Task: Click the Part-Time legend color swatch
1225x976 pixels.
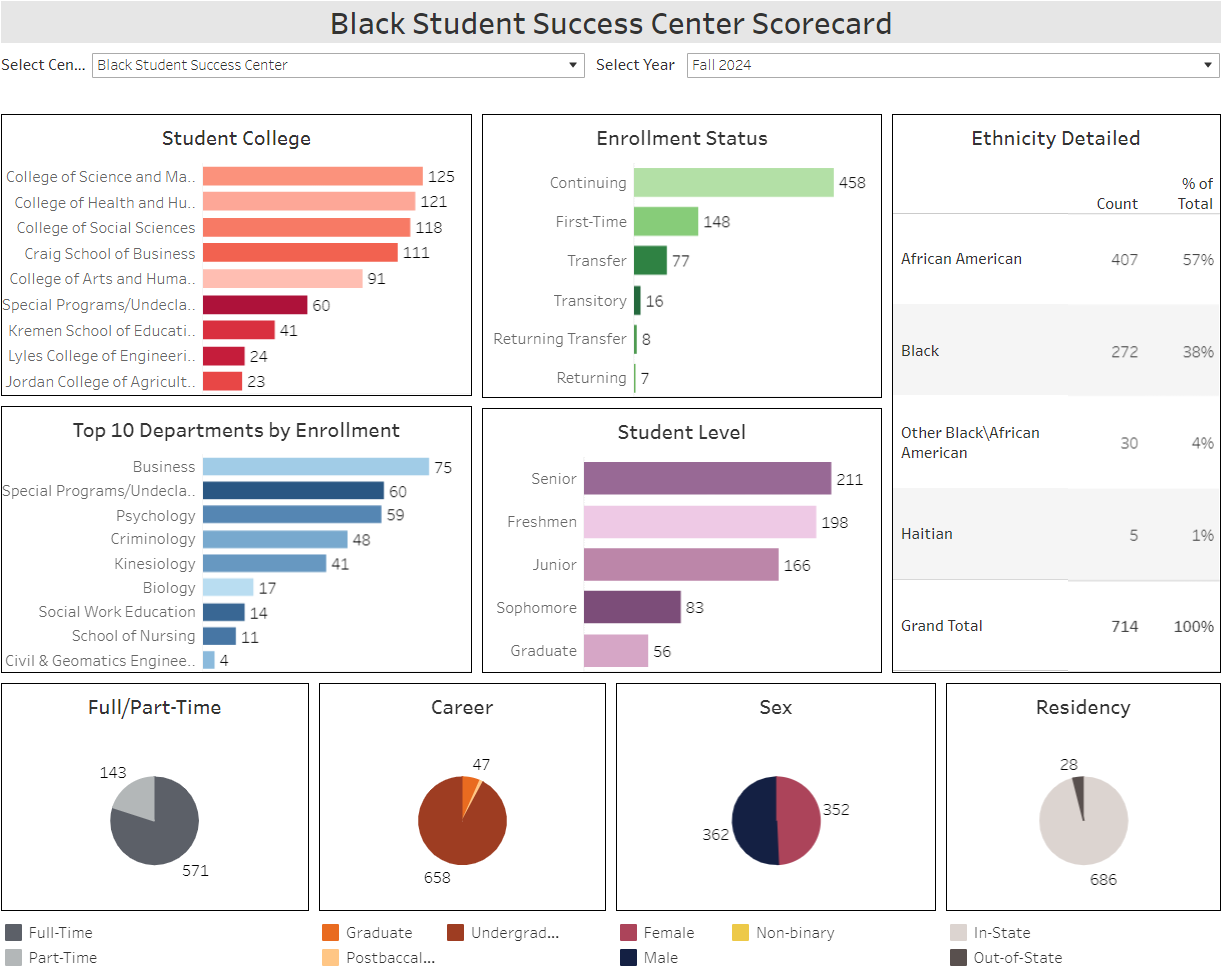Action: pyautogui.click(x=13, y=958)
